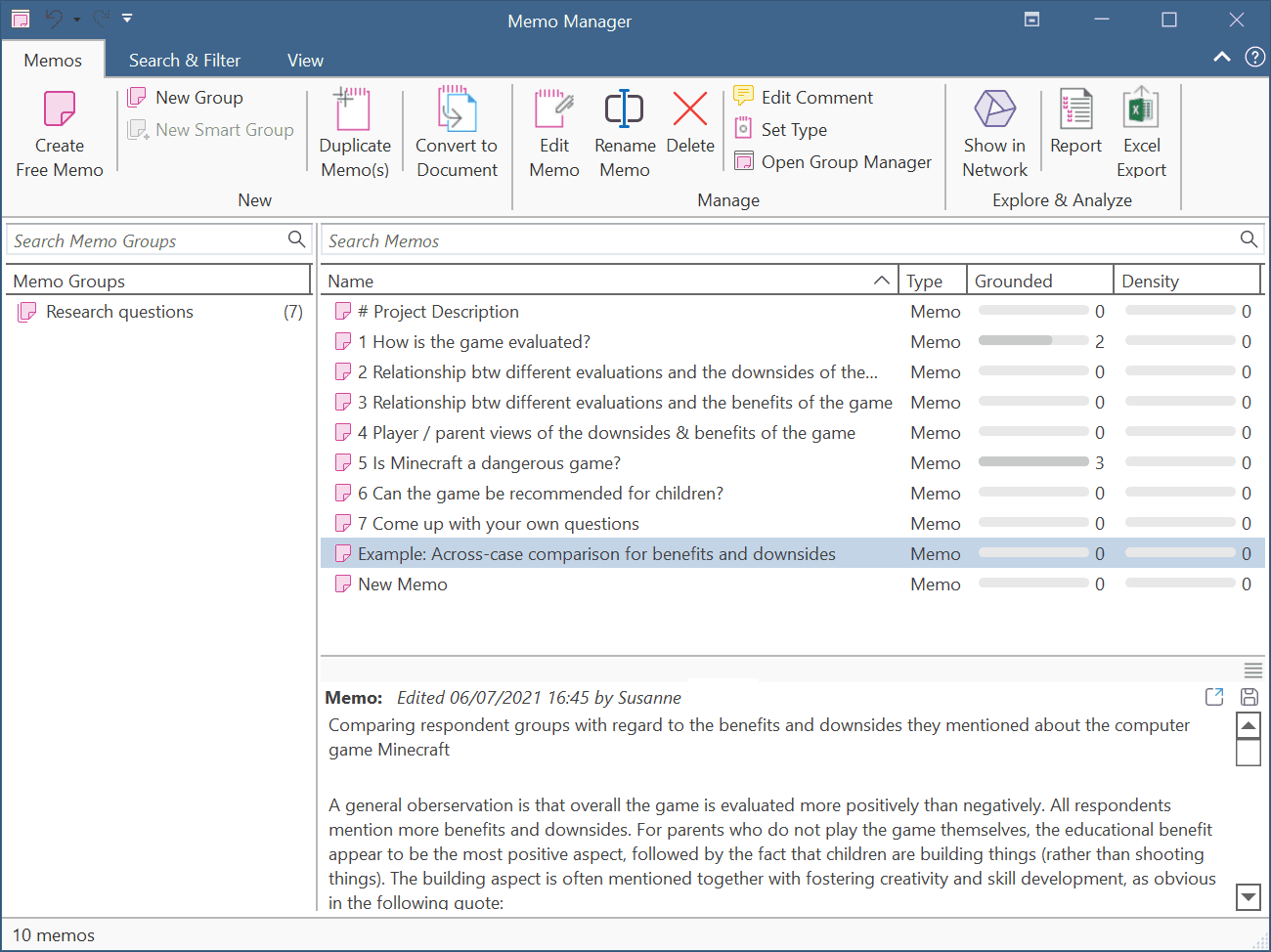Screen dimensions: 1271x952
Task: Open the Search & Filter tab
Action: click(185, 60)
